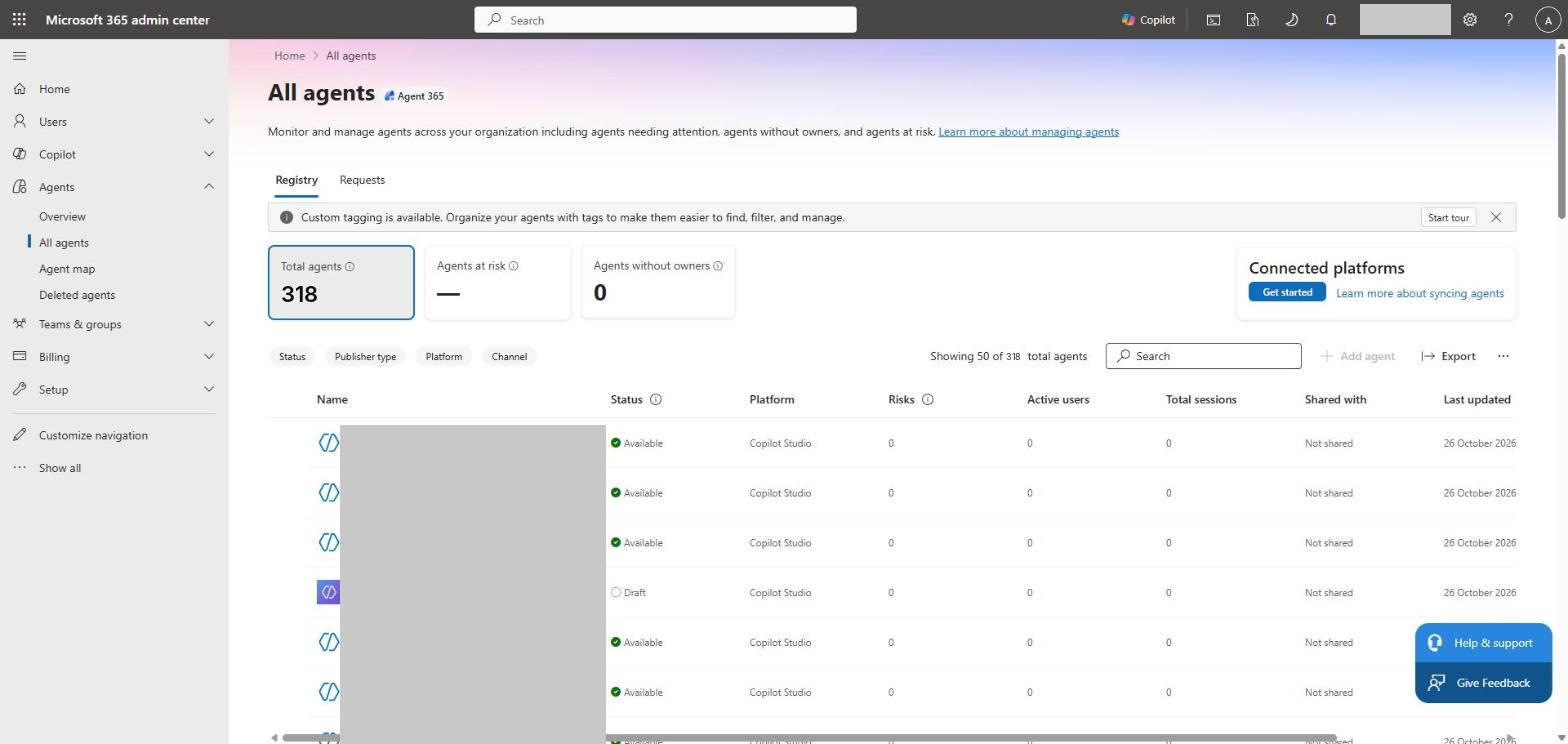1568x744 pixels.
Task: Open the notifications bell
Action: tap(1331, 20)
